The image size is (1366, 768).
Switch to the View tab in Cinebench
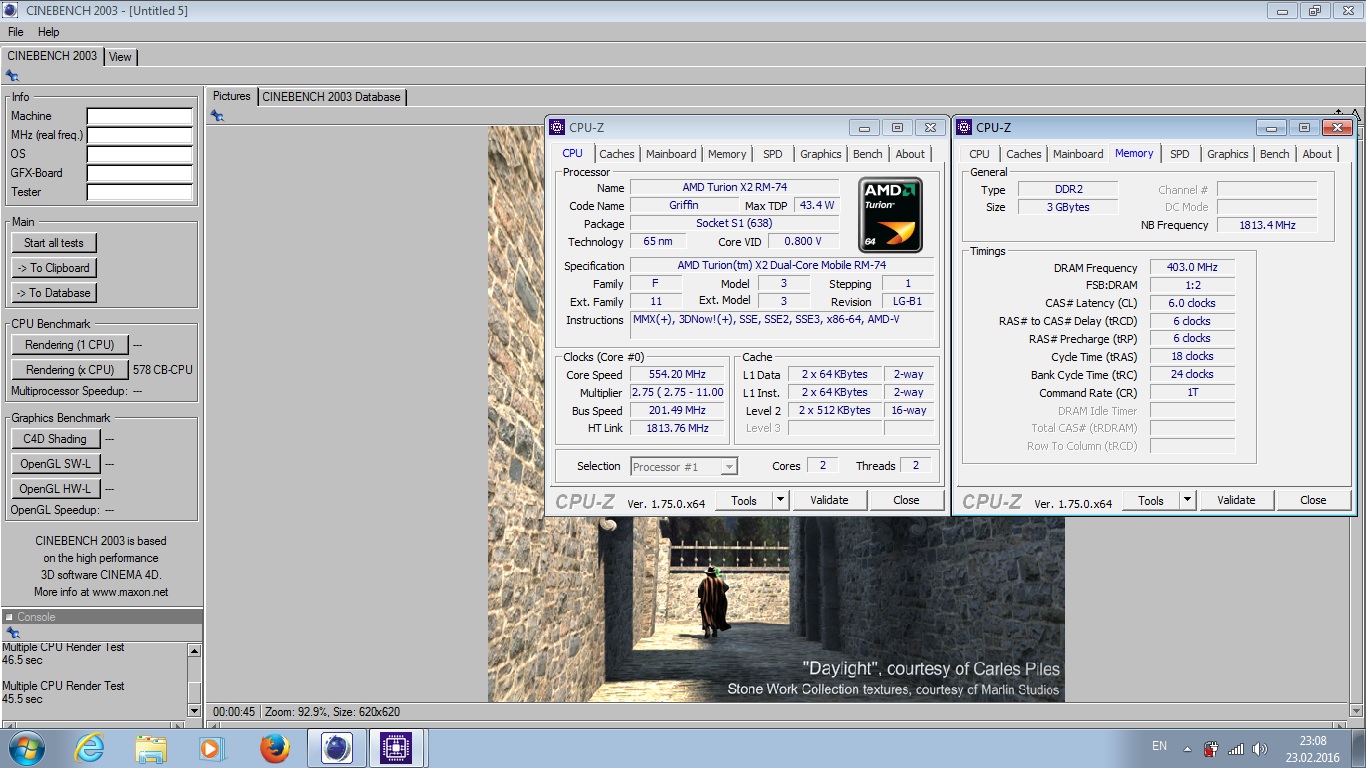[120, 57]
